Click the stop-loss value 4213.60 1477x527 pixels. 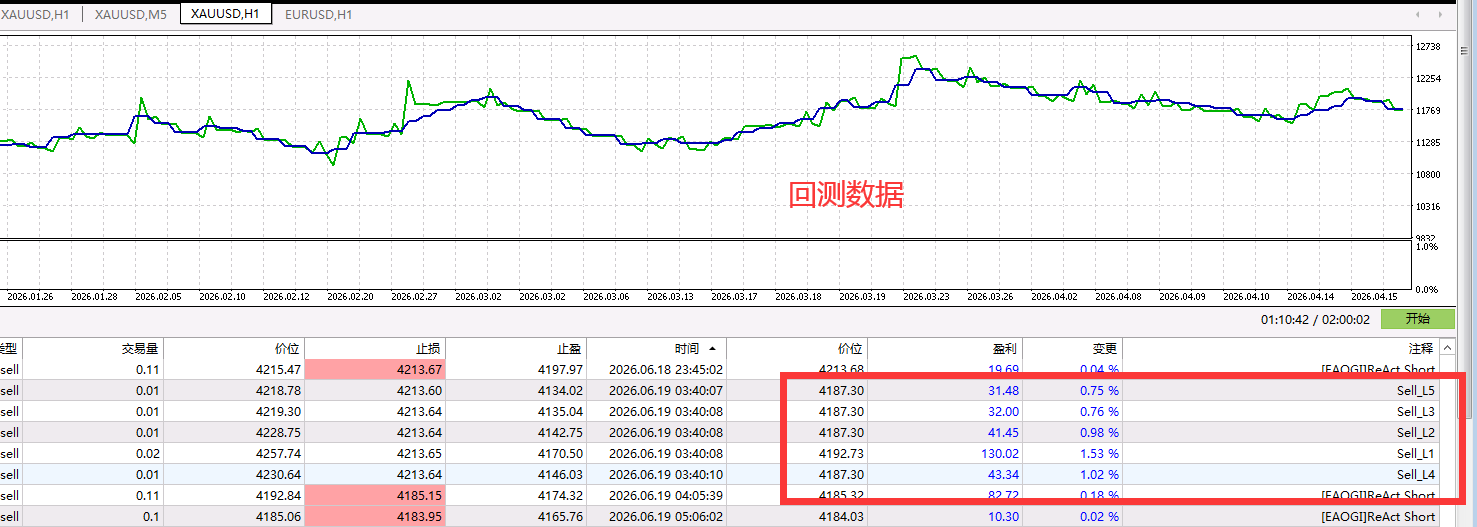tap(421, 390)
